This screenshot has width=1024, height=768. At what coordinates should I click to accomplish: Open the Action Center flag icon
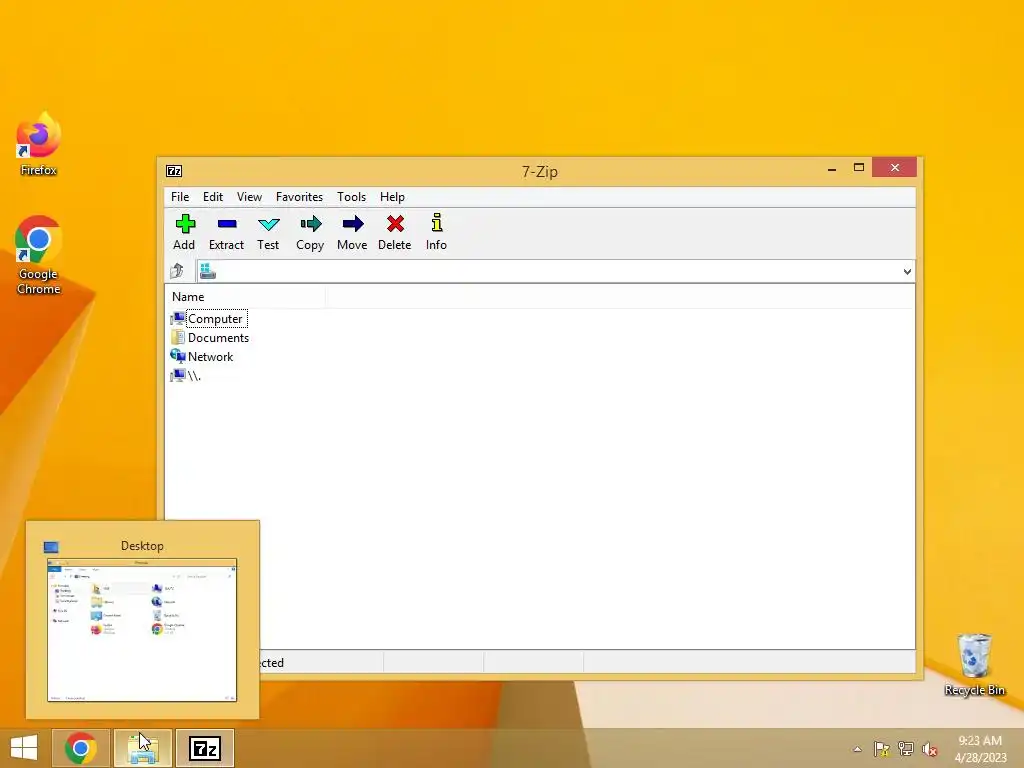point(882,749)
